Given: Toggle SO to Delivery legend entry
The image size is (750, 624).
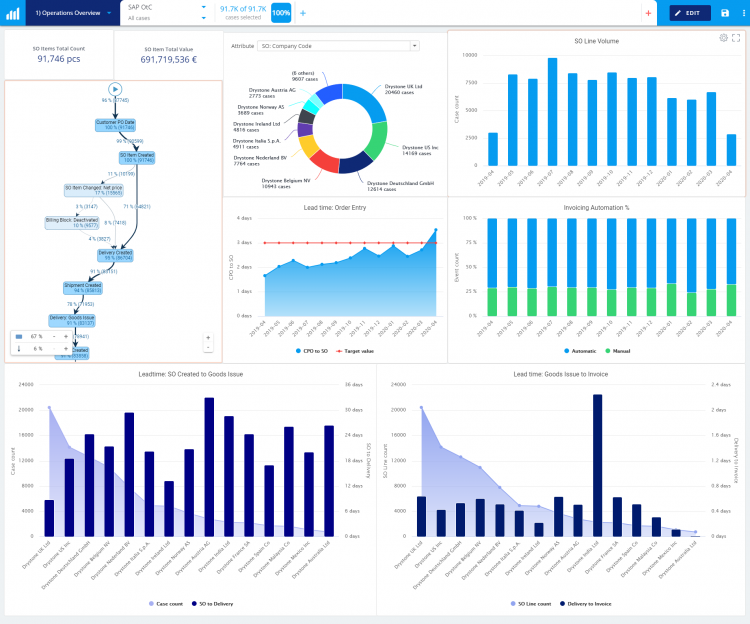Looking at the screenshot, I should click(x=212, y=604).
